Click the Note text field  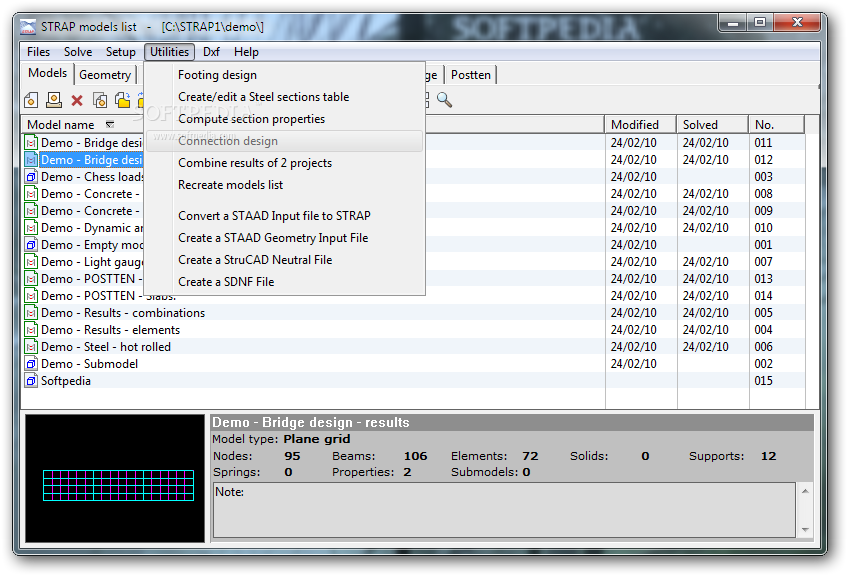click(x=504, y=510)
